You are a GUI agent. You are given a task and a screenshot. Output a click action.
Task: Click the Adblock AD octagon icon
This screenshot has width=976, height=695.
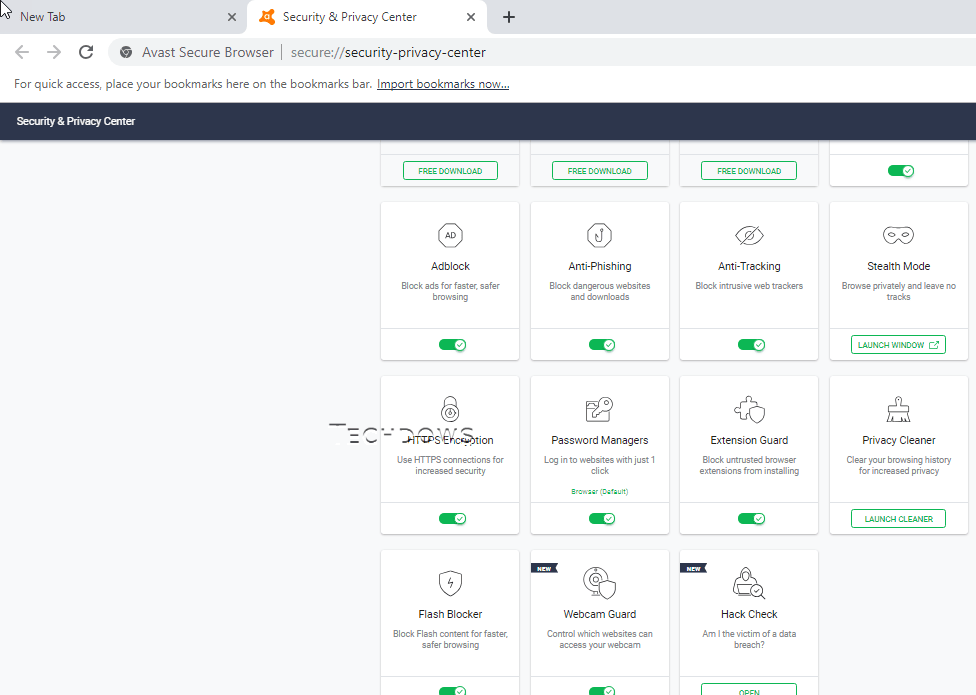(450, 235)
